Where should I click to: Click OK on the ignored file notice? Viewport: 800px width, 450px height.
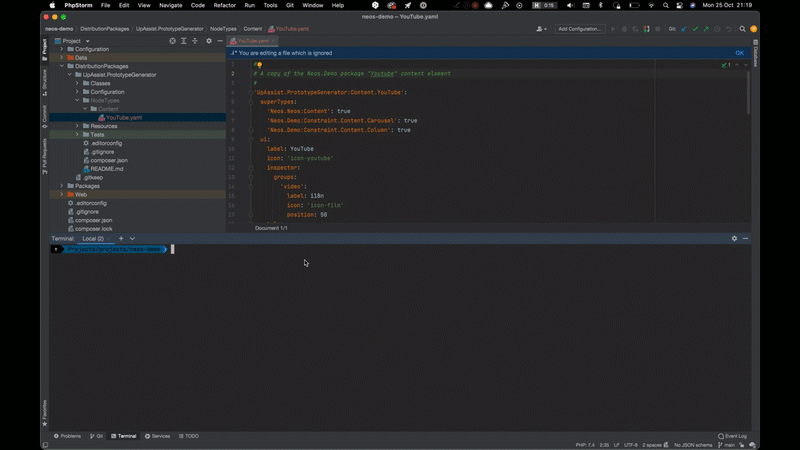coord(740,52)
